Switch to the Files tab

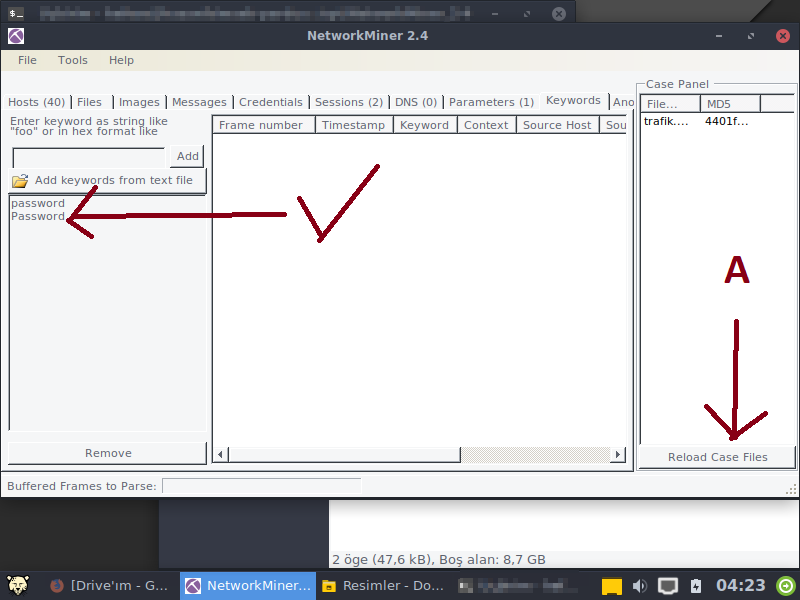90,102
